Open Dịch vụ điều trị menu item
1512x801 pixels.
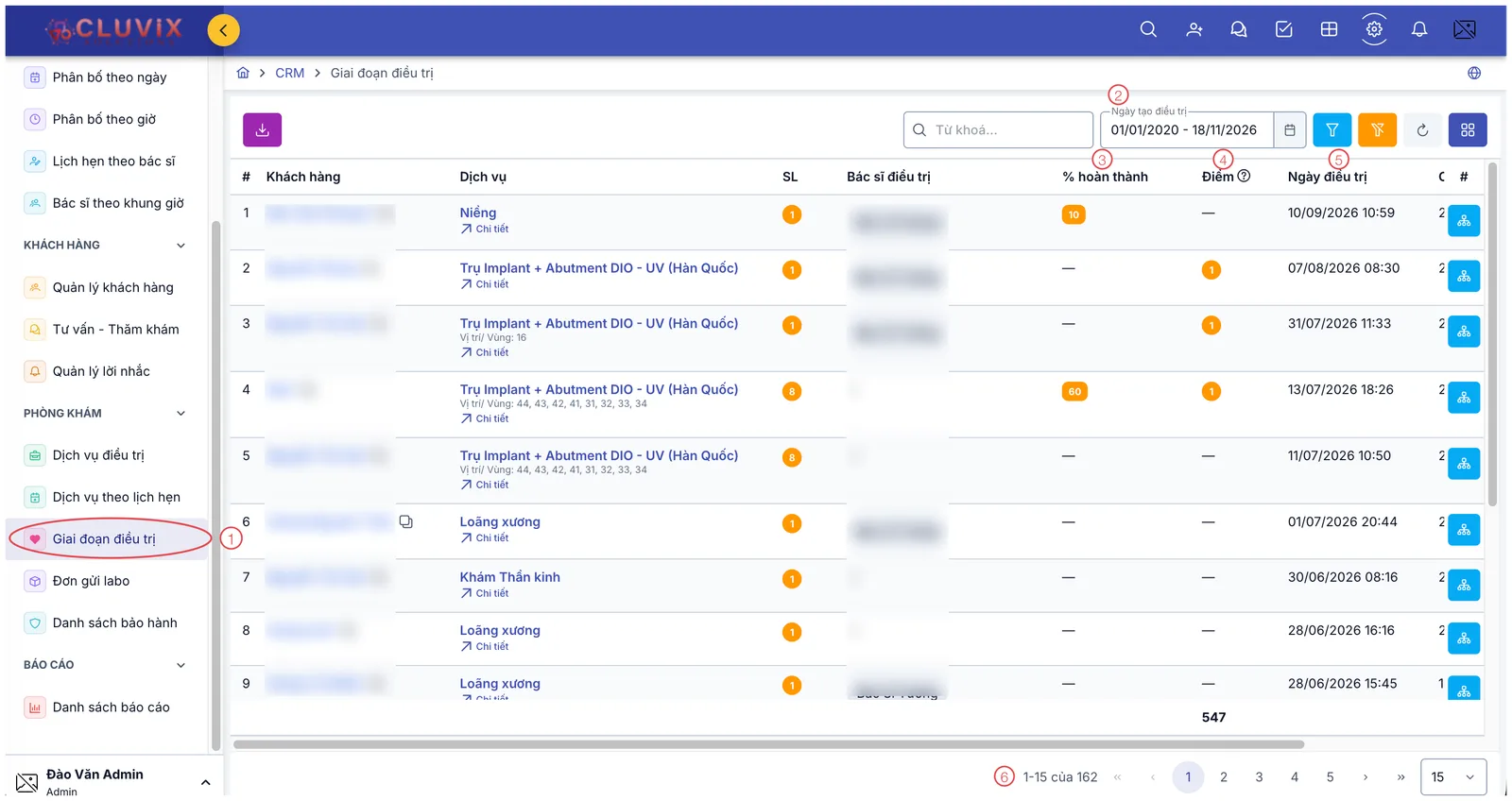[107, 455]
